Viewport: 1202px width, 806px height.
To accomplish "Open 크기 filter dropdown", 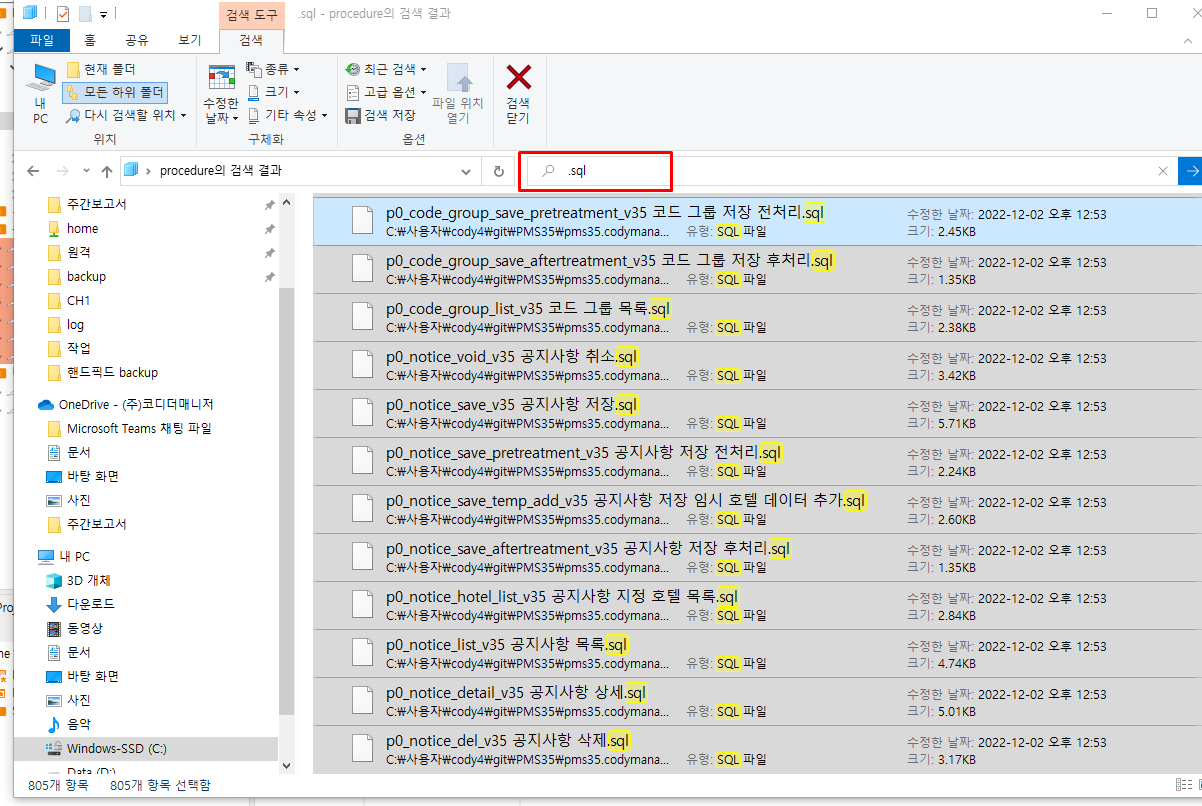I will tap(272, 92).
